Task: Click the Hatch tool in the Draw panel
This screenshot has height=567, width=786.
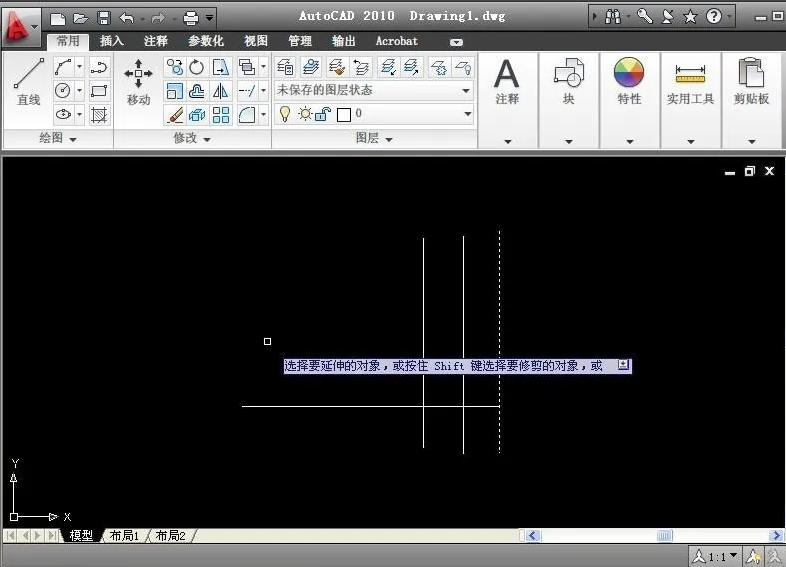Action: (x=99, y=115)
